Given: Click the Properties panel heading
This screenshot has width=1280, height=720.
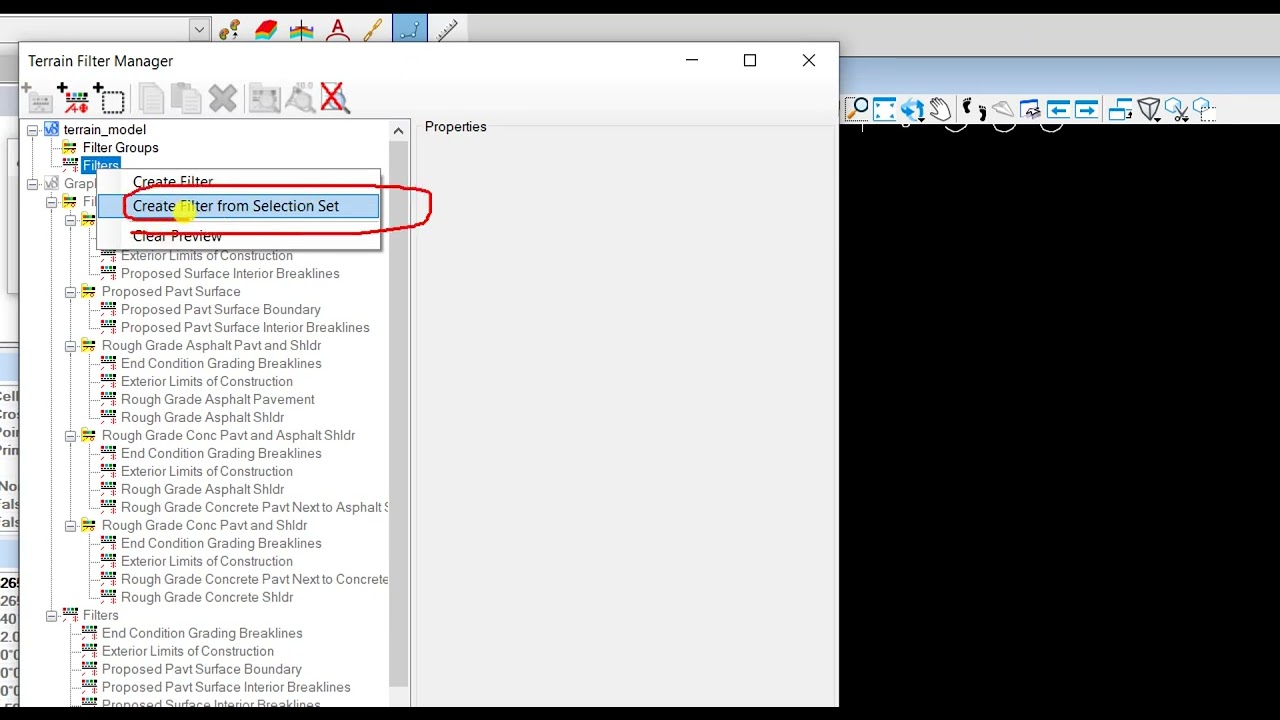Looking at the screenshot, I should (x=455, y=127).
